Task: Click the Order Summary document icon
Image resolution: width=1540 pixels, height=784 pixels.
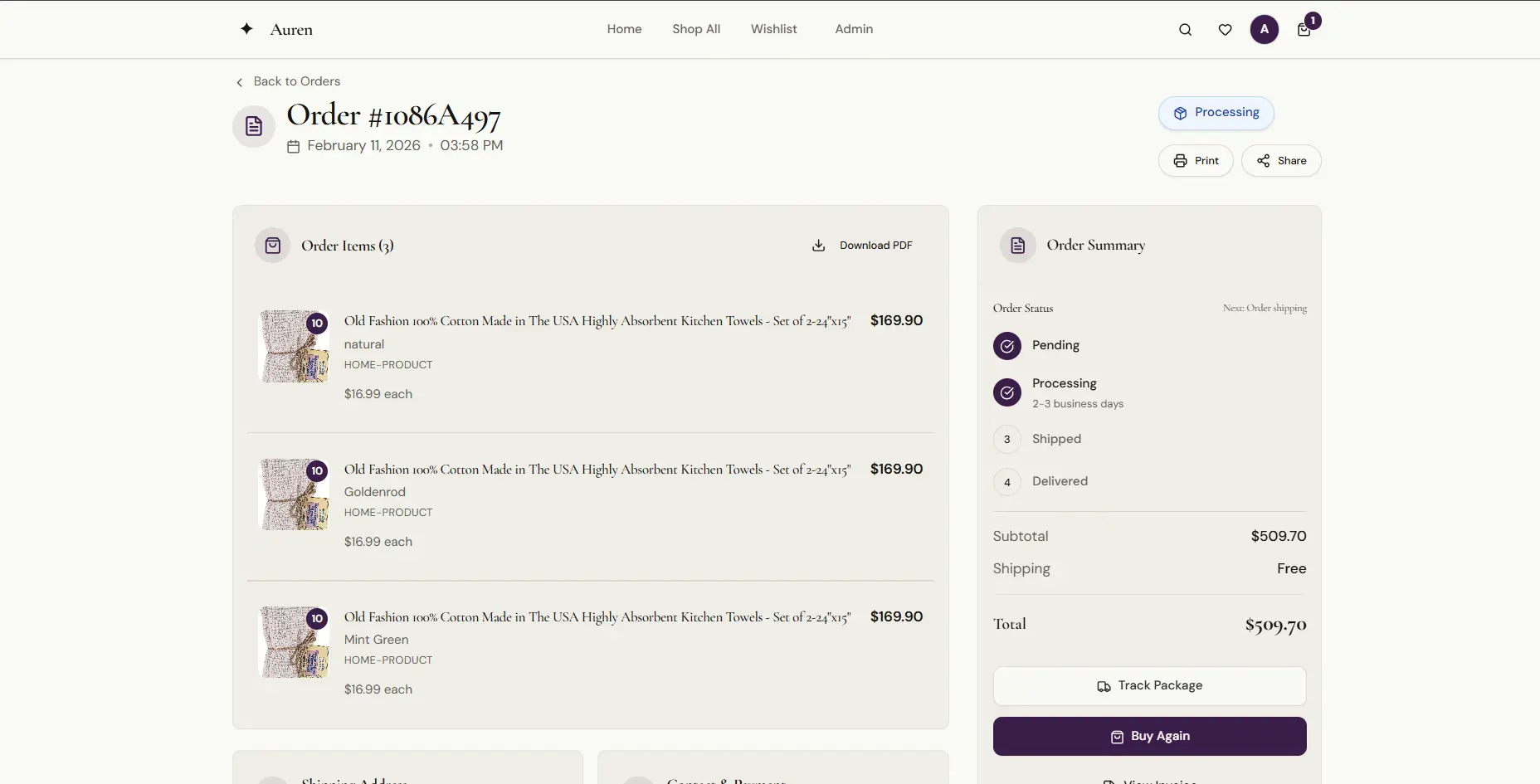Action: (1017, 244)
